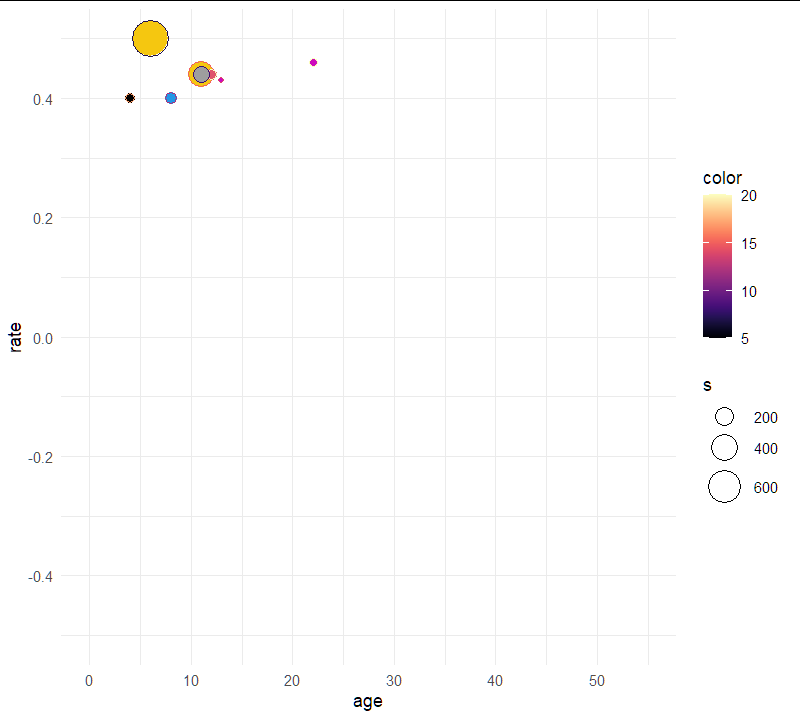This screenshot has width=800, height=720.
Task: Click the color legend value 20
Action: coord(748,195)
